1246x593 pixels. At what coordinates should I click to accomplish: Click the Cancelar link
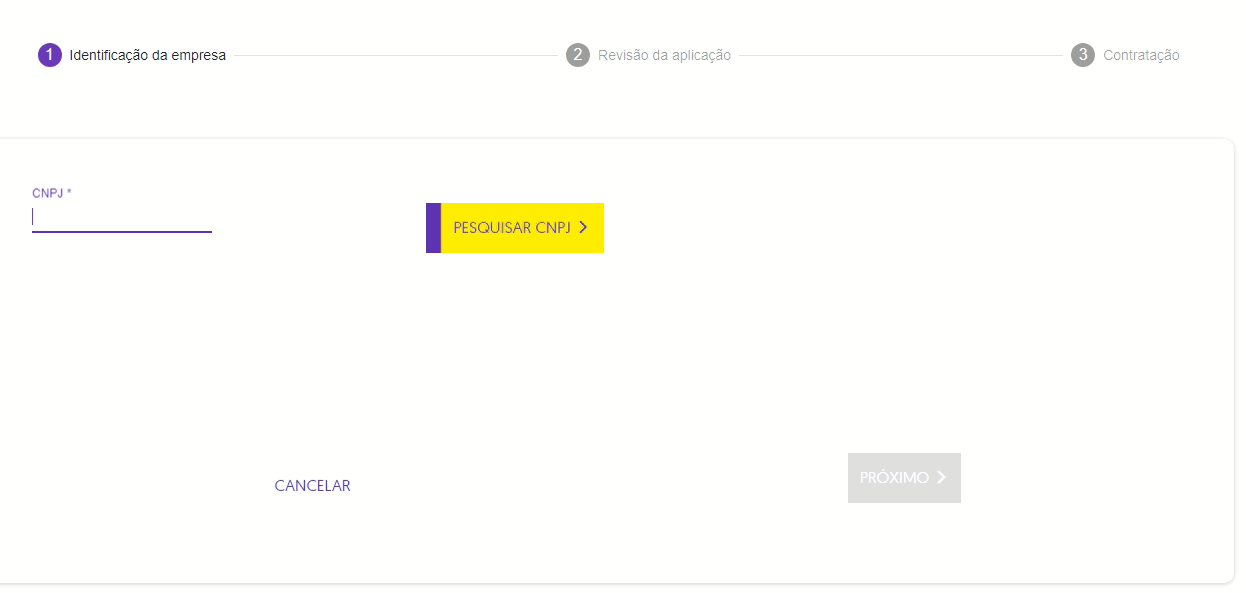tap(312, 486)
